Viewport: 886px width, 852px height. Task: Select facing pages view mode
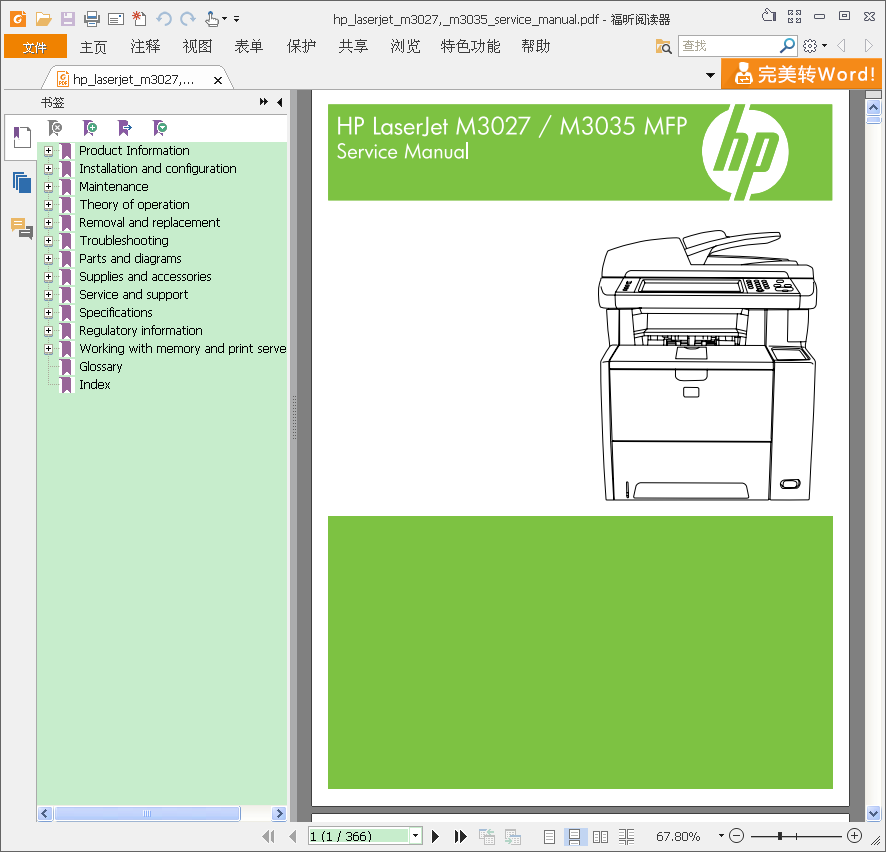click(x=600, y=836)
